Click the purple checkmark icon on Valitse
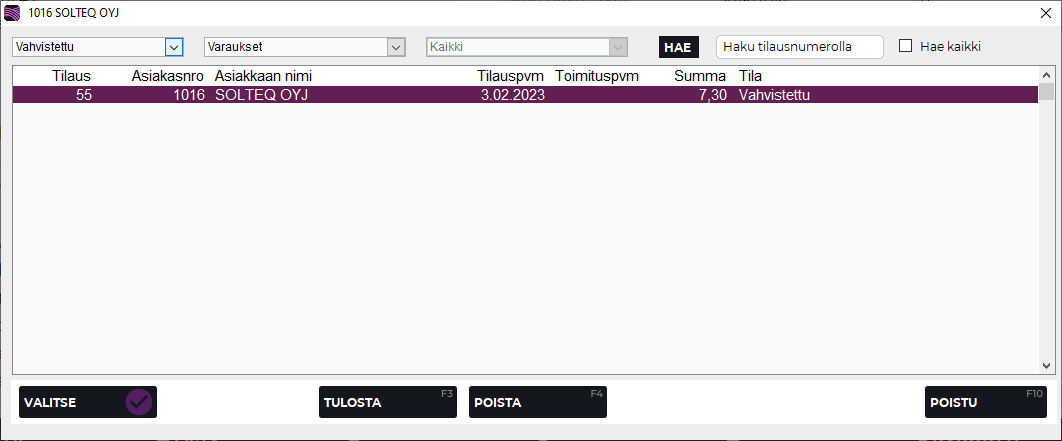 (x=139, y=402)
